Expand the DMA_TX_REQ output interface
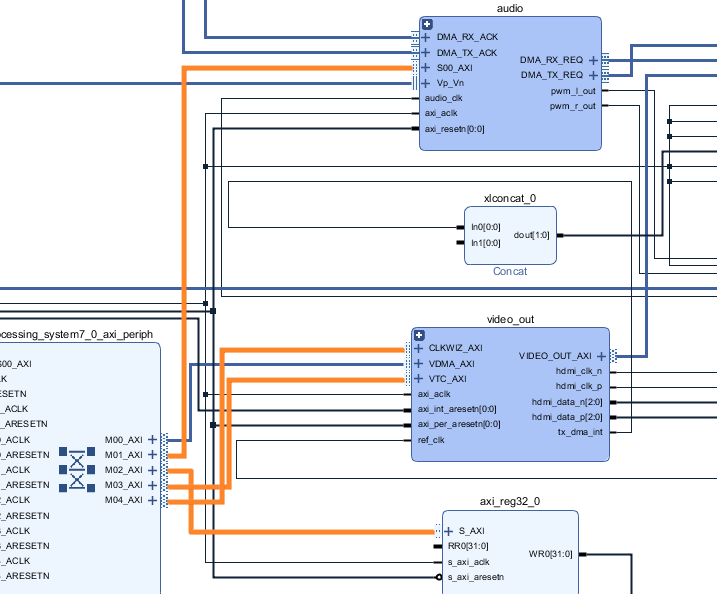The height and width of the screenshot is (594, 717). coord(593,75)
